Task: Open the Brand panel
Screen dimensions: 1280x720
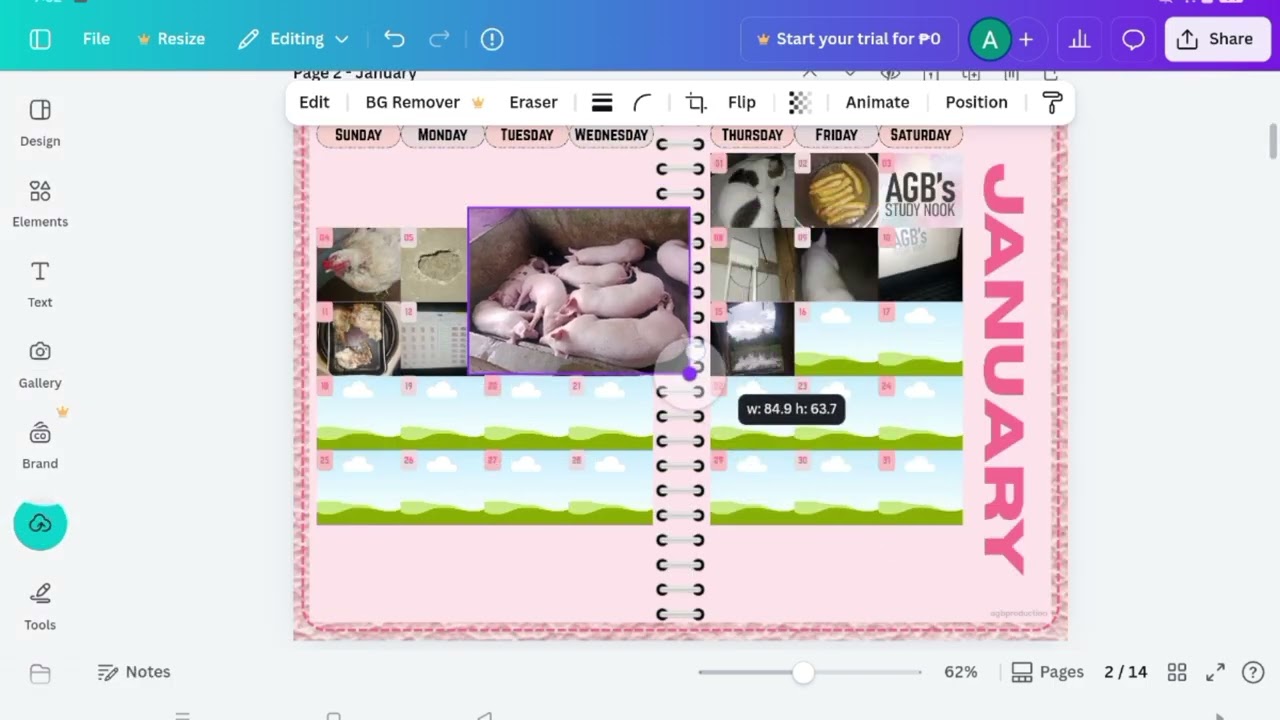Action: click(x=40, y=445)
